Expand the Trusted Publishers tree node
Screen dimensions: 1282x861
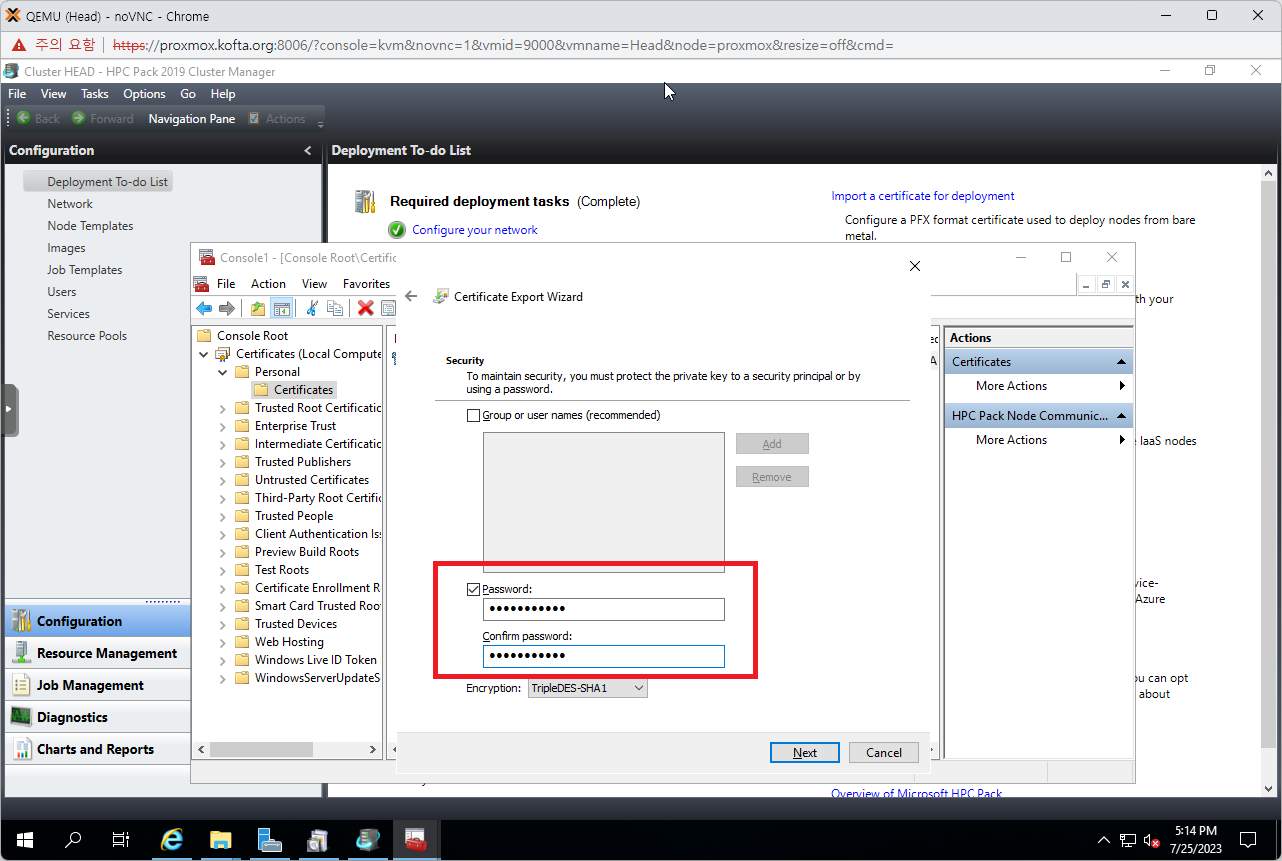(223, 462)
